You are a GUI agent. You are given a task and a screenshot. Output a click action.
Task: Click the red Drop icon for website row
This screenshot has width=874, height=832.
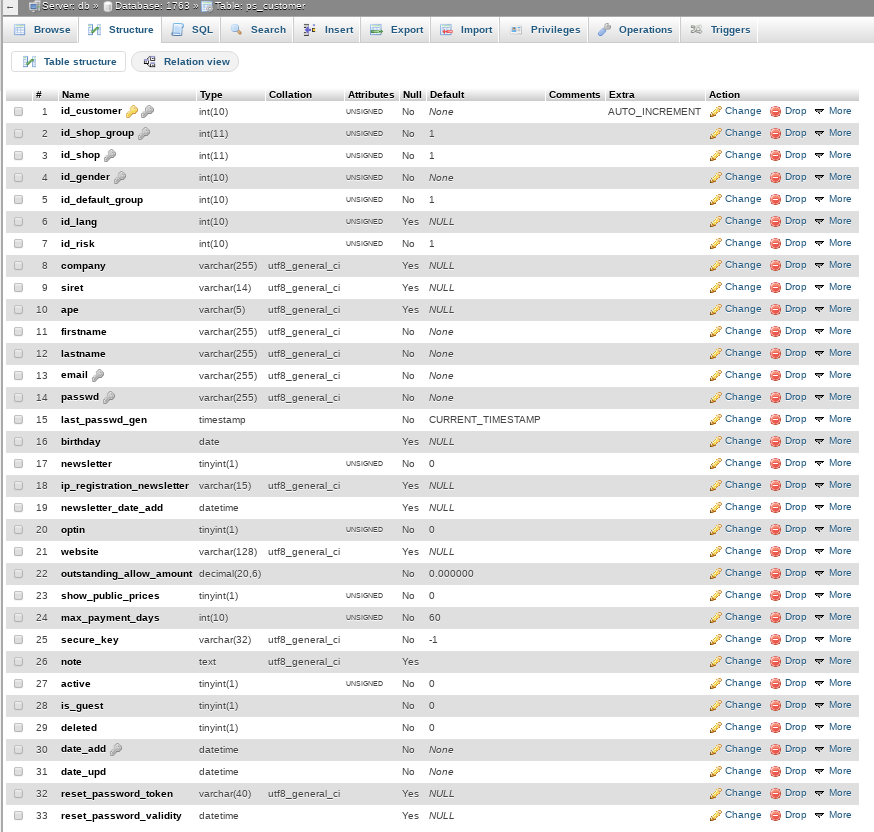(775, 552)
